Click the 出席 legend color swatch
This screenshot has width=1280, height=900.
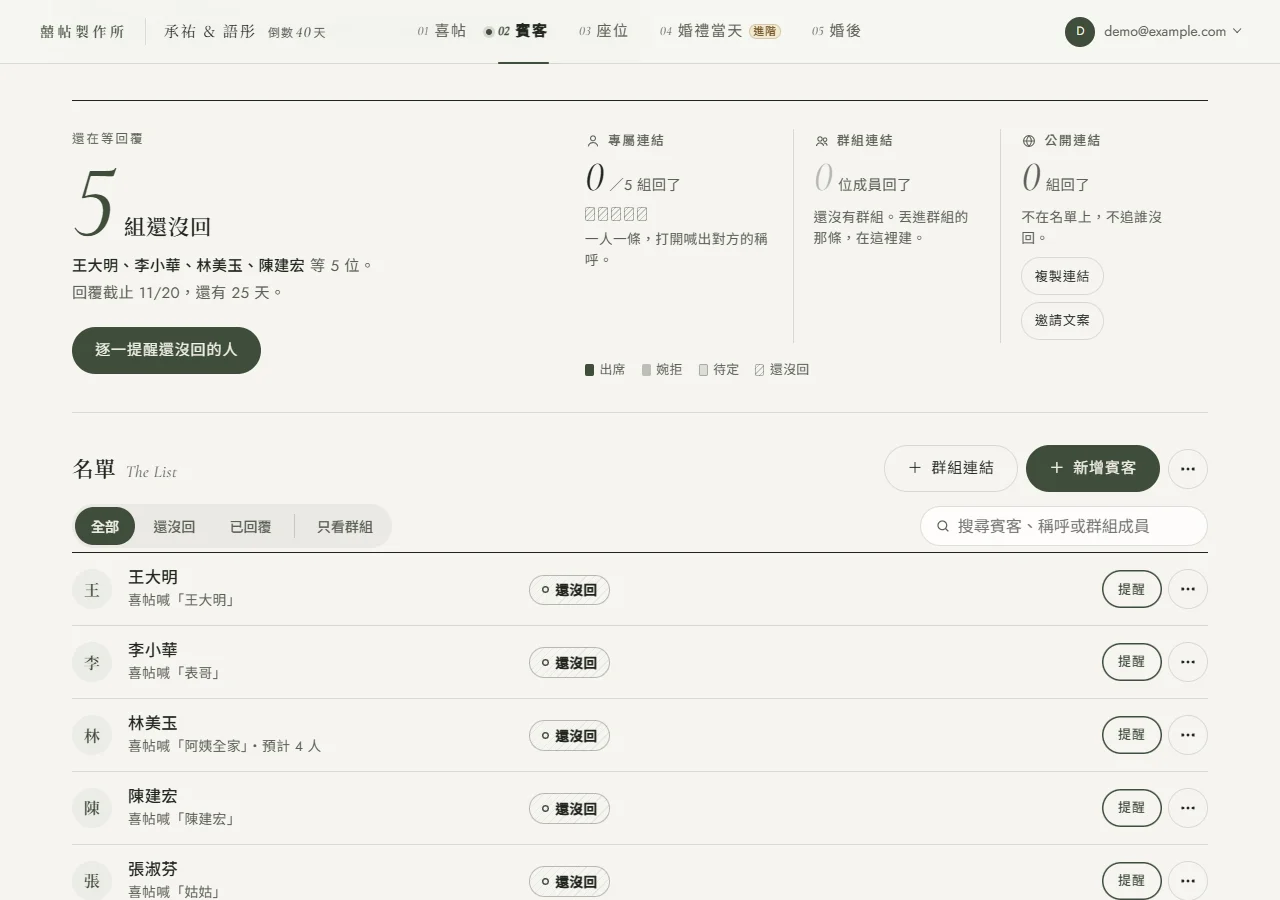(590, 370)
